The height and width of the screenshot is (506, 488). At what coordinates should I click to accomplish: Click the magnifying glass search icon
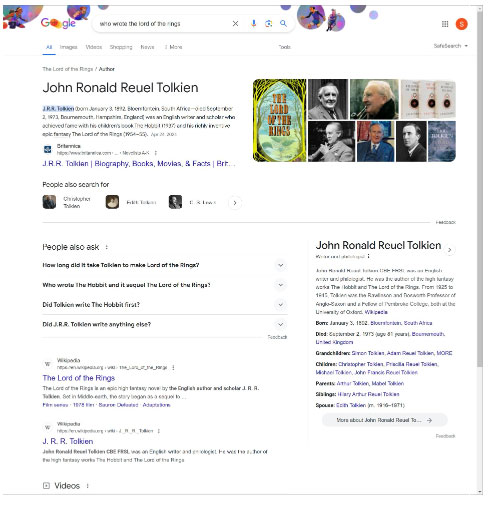(283, 23)
